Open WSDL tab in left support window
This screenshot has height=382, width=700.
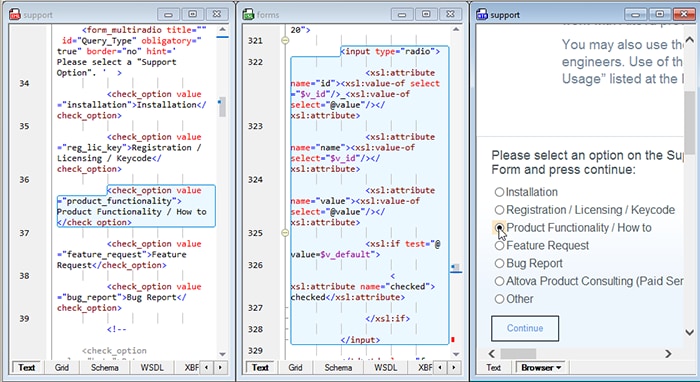(152, 368)
